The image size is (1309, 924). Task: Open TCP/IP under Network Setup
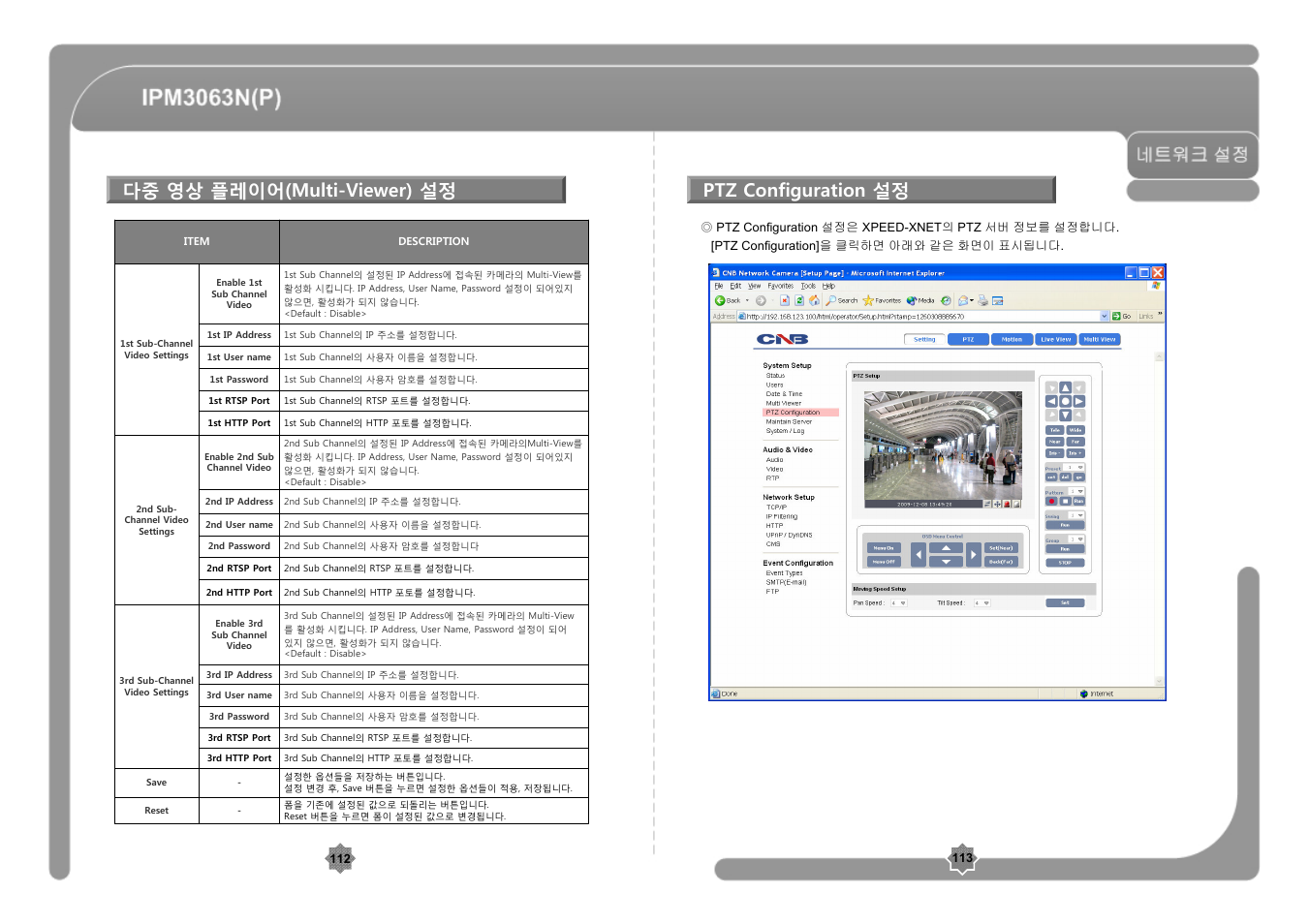click(776, 508)
